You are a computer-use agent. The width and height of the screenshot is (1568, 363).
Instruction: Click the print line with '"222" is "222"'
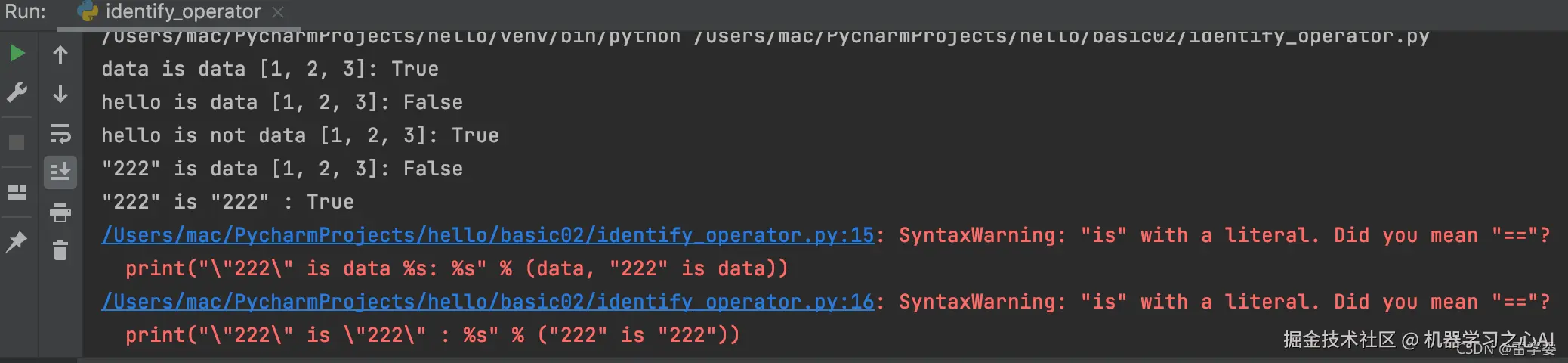pos(433,335)
